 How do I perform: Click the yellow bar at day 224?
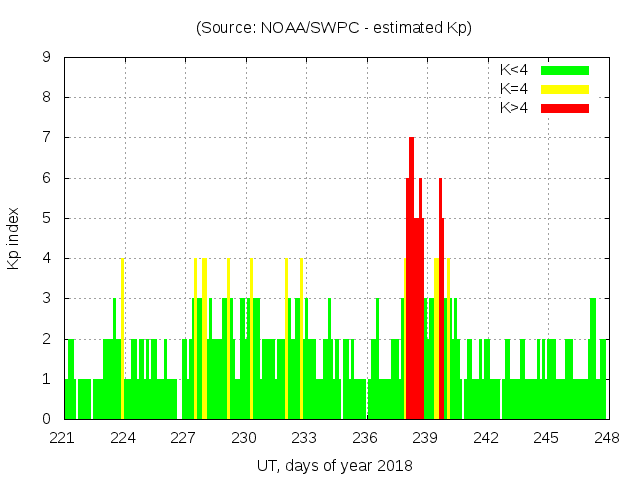[x=122, y=340]
